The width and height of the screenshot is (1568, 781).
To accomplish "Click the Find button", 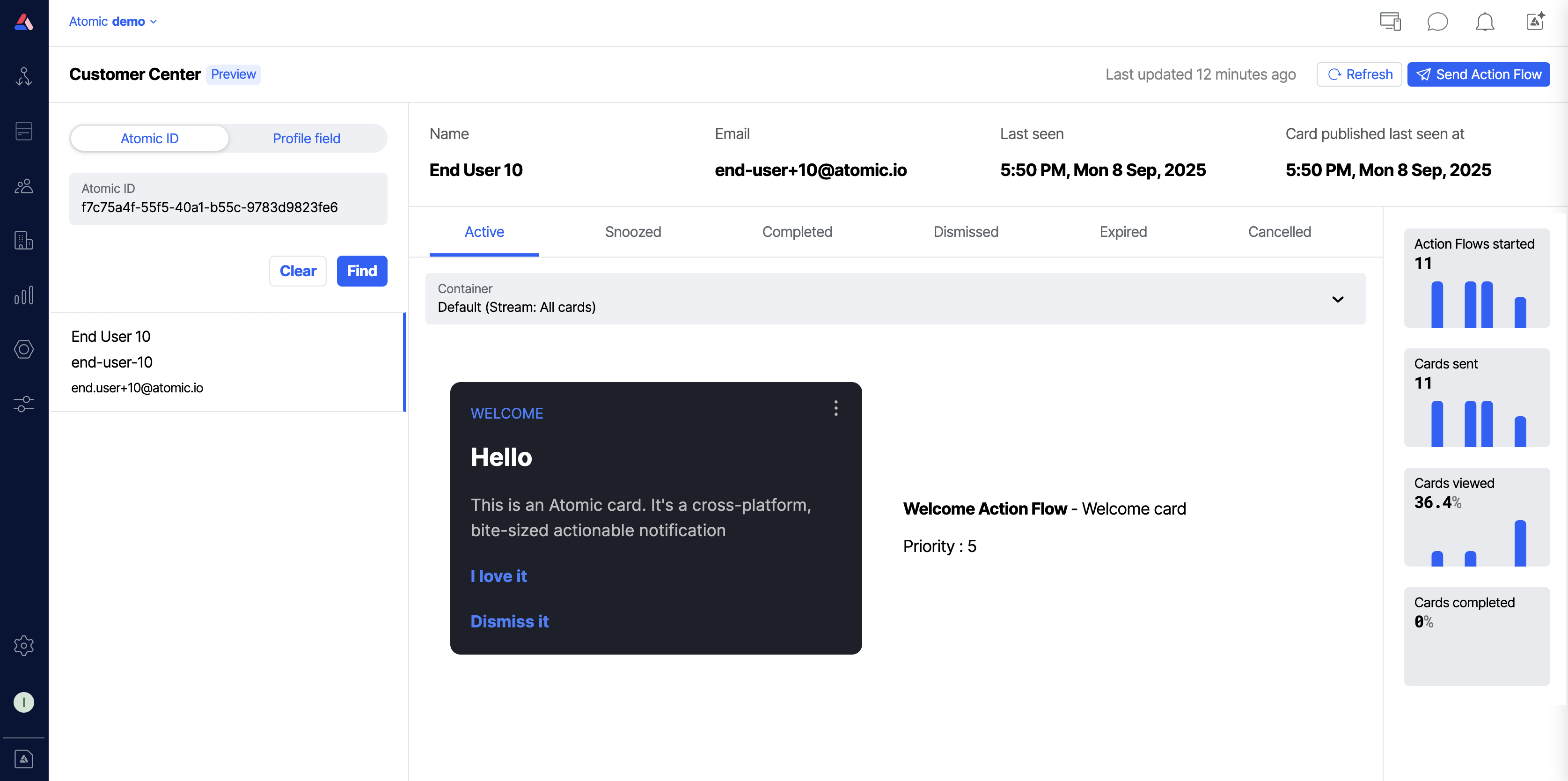I will click(361, 271).
